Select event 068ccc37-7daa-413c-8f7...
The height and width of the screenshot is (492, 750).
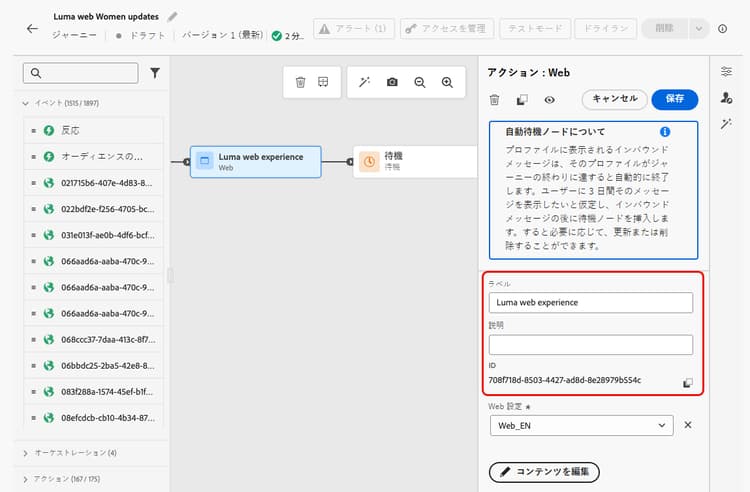[x=93, y=339]
